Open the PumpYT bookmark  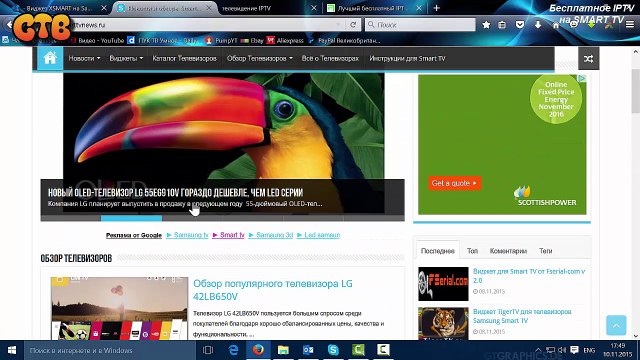point(221,40)
